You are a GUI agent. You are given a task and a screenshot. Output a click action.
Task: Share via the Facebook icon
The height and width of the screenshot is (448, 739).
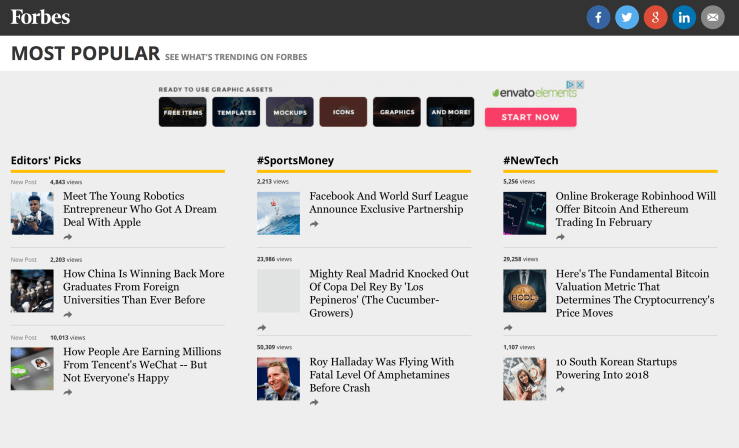pyautogui.click(x=598, y=17)
